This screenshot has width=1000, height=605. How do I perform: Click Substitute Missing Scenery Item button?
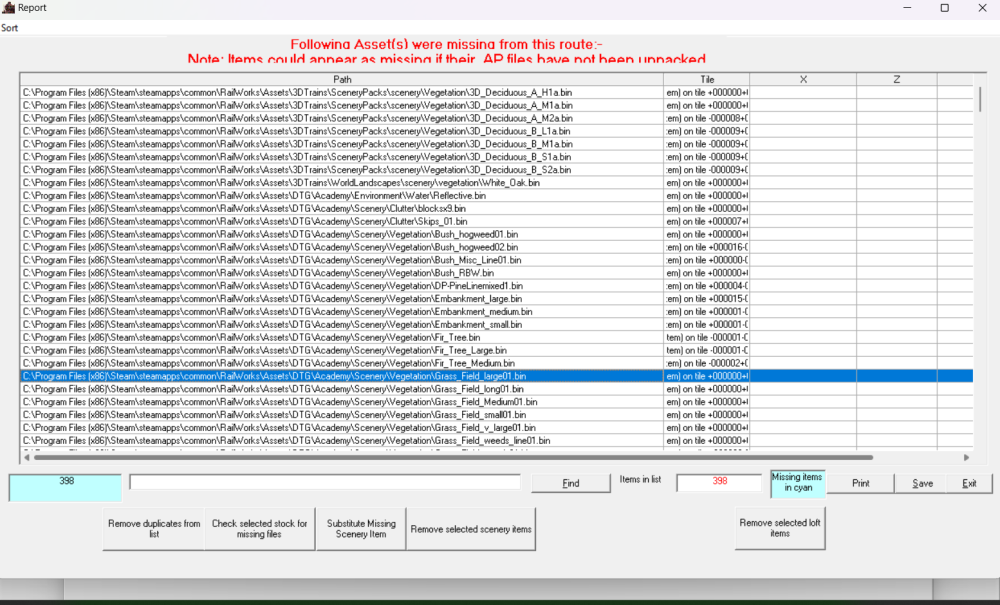coord(360,529)
